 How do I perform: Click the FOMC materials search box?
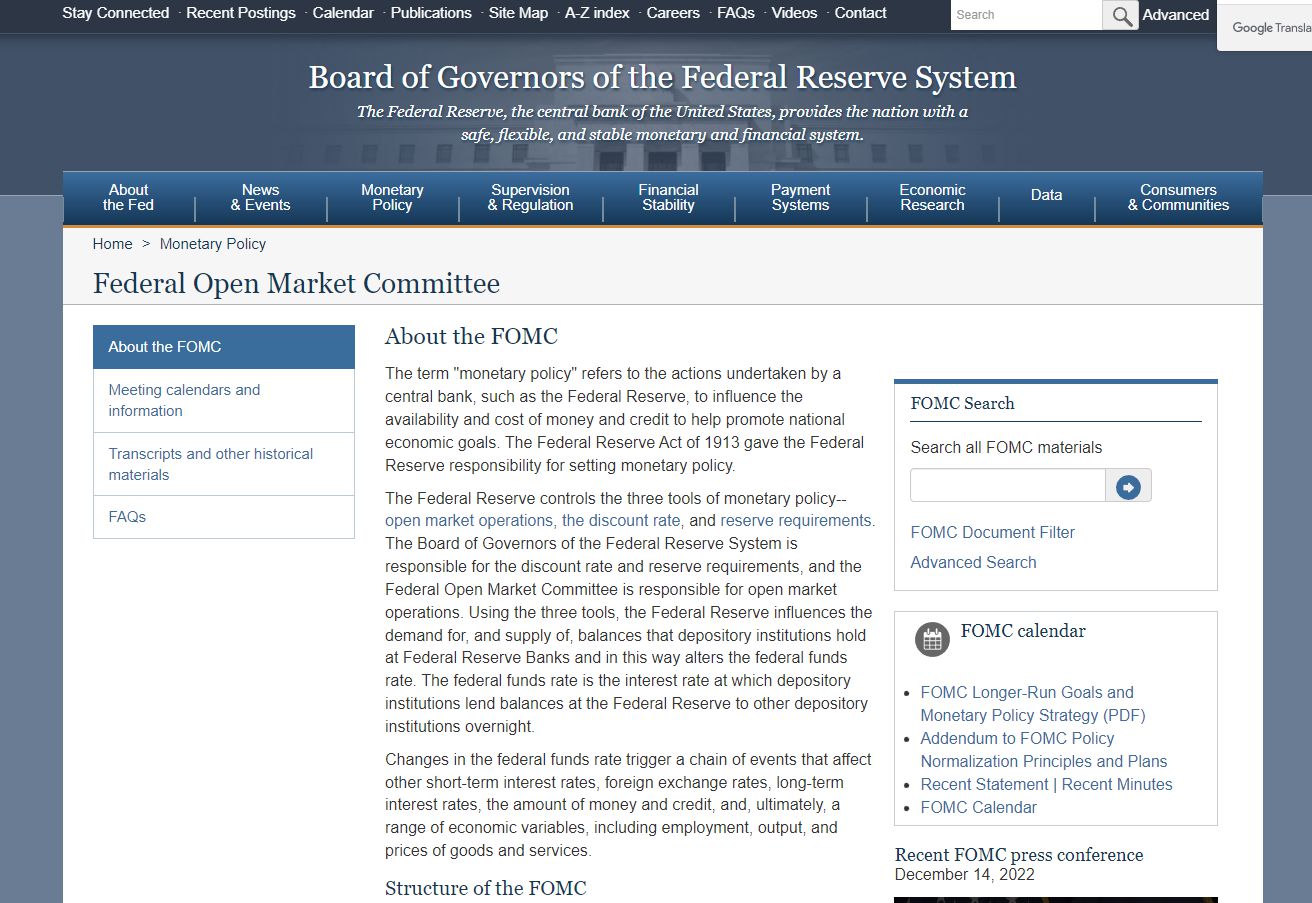tap(1007, 486)
